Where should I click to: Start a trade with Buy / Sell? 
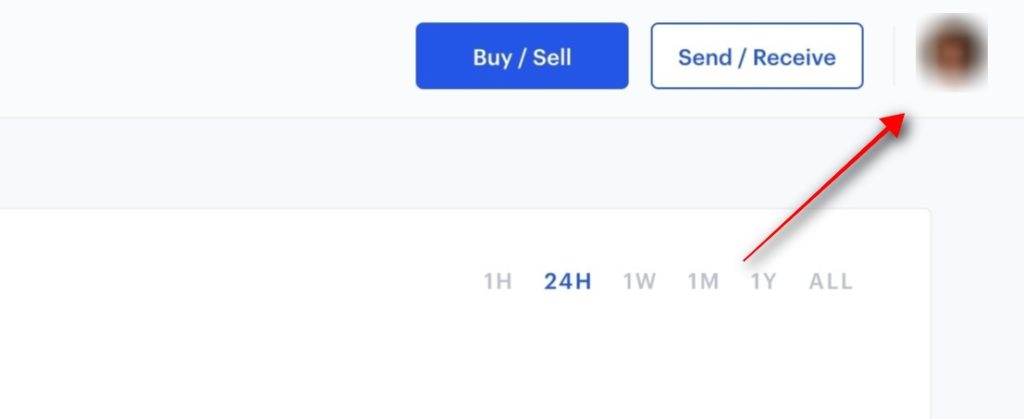pyautogui.click(x=522, y=56)
